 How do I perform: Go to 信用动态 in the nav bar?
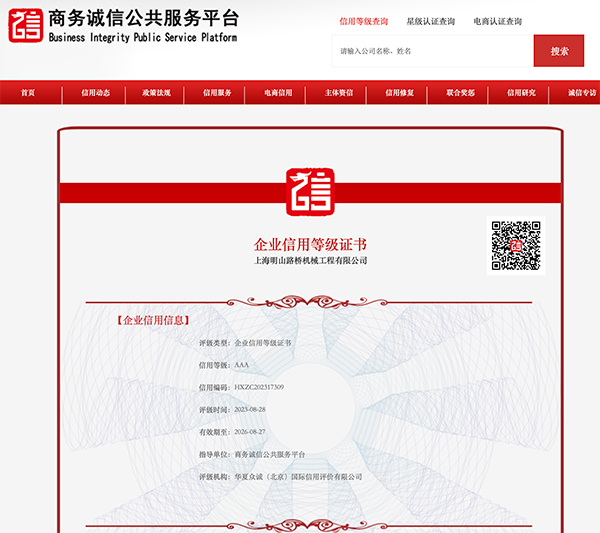click(96, 93)
